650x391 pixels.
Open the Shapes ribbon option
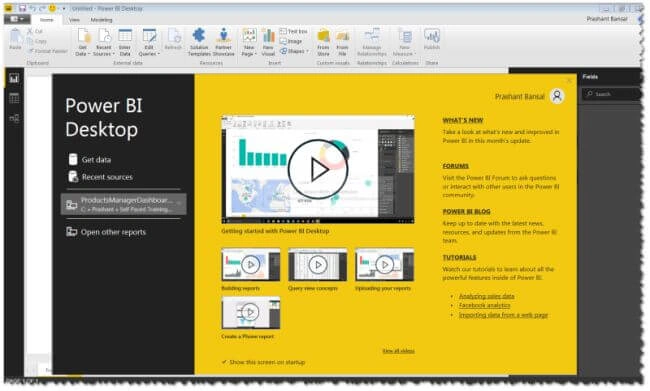click(294, 51)
